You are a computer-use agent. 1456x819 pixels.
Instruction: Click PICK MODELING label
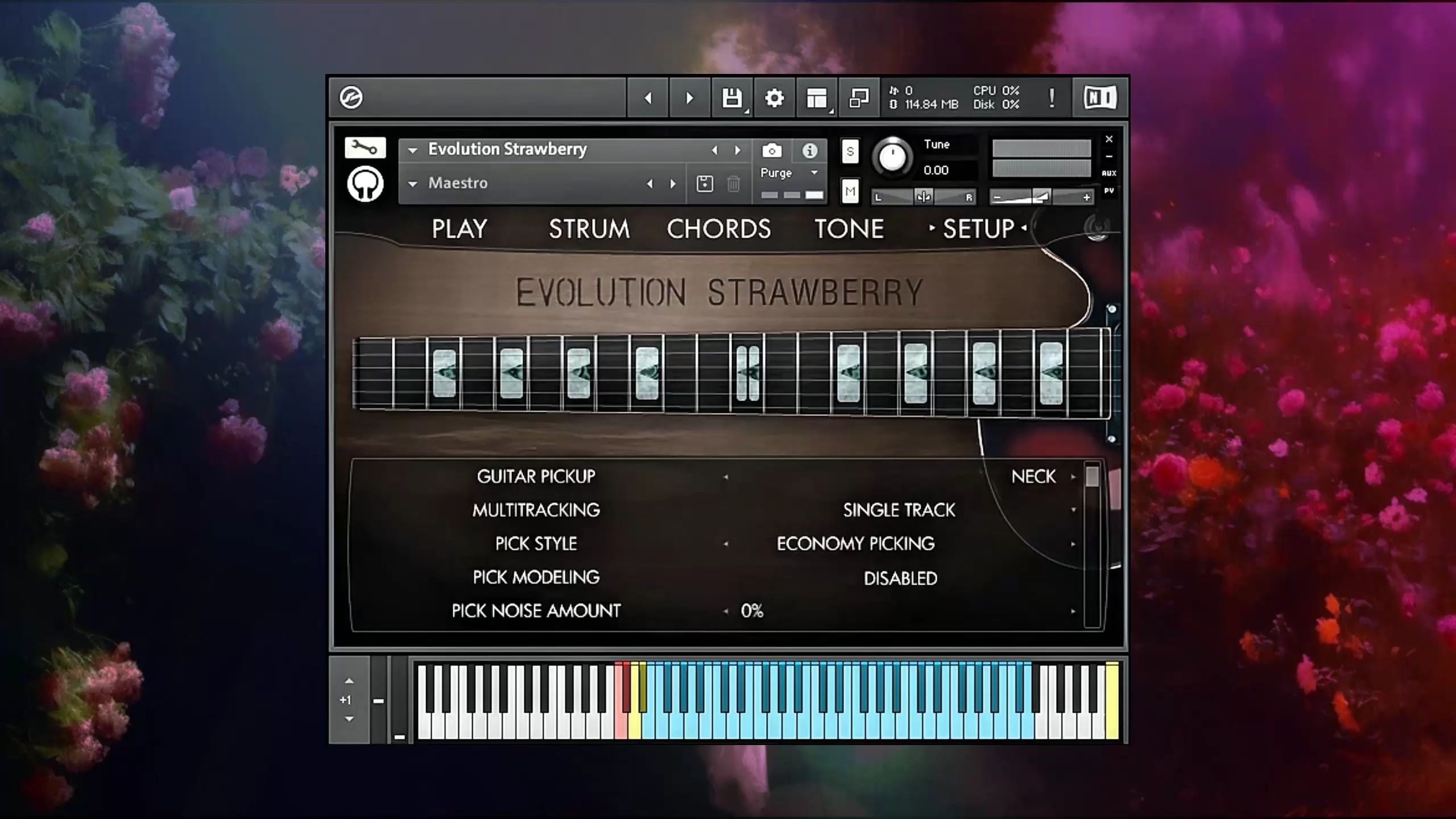[536, 577]
